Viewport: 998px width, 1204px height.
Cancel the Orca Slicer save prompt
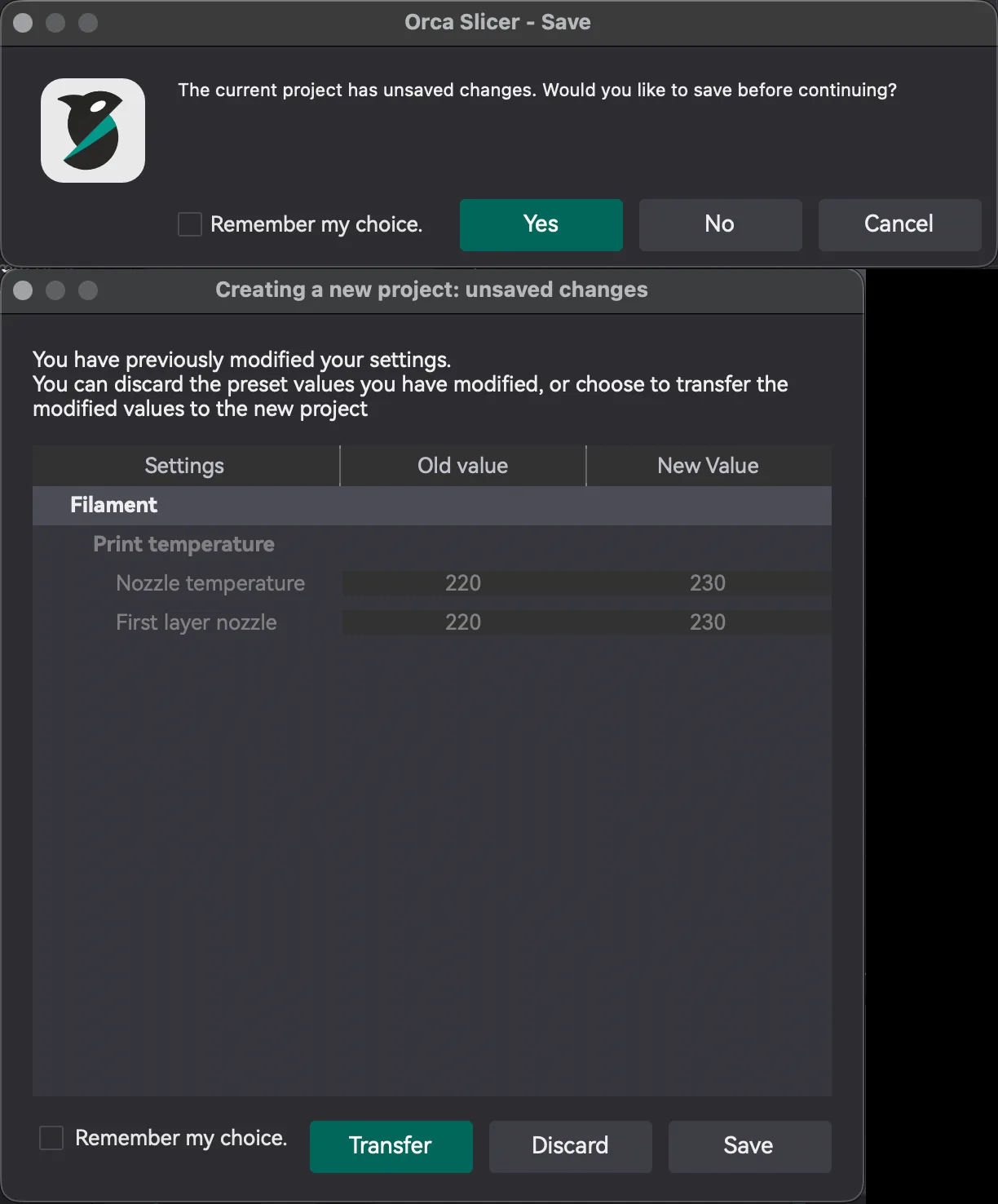(x=899, y=224)
